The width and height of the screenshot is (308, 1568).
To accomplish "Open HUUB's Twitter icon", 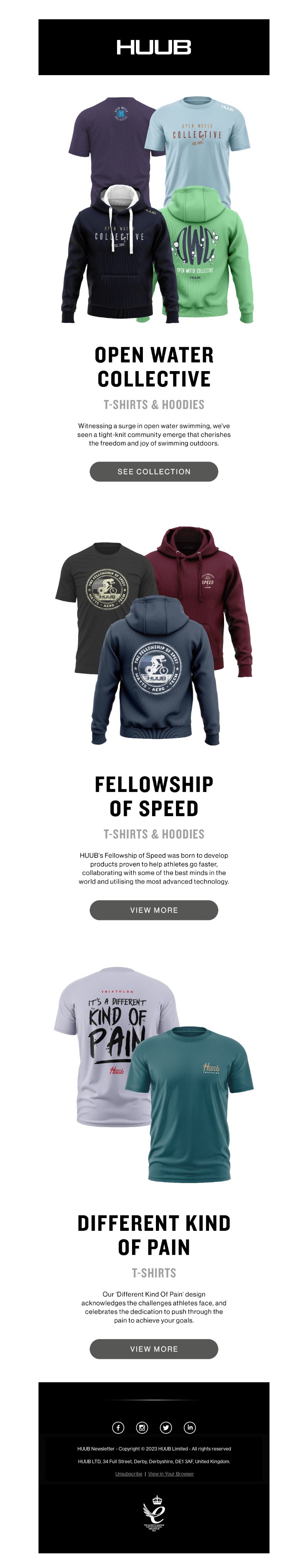I will tap(166, 1427).
